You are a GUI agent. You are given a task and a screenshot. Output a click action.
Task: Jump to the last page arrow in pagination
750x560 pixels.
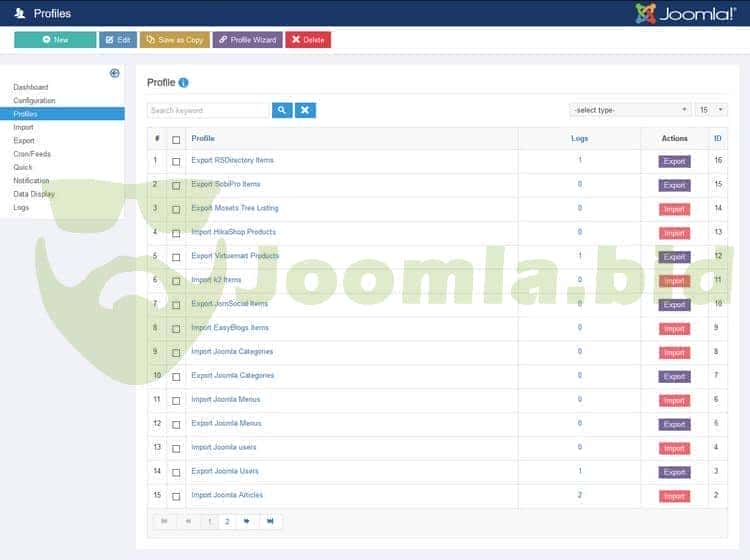pos(270,521)
